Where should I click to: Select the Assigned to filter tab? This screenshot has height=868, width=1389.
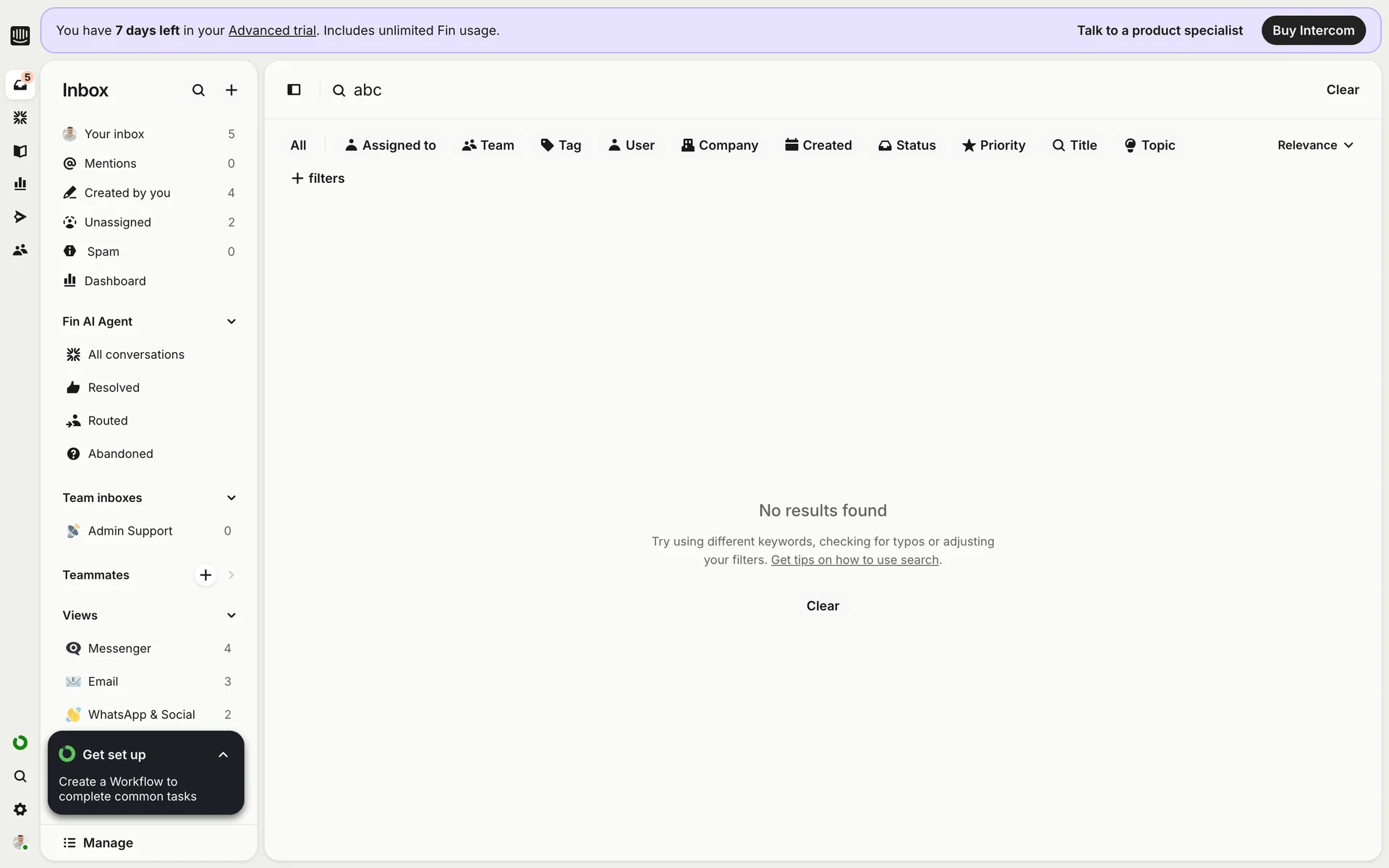coord(391,145)
